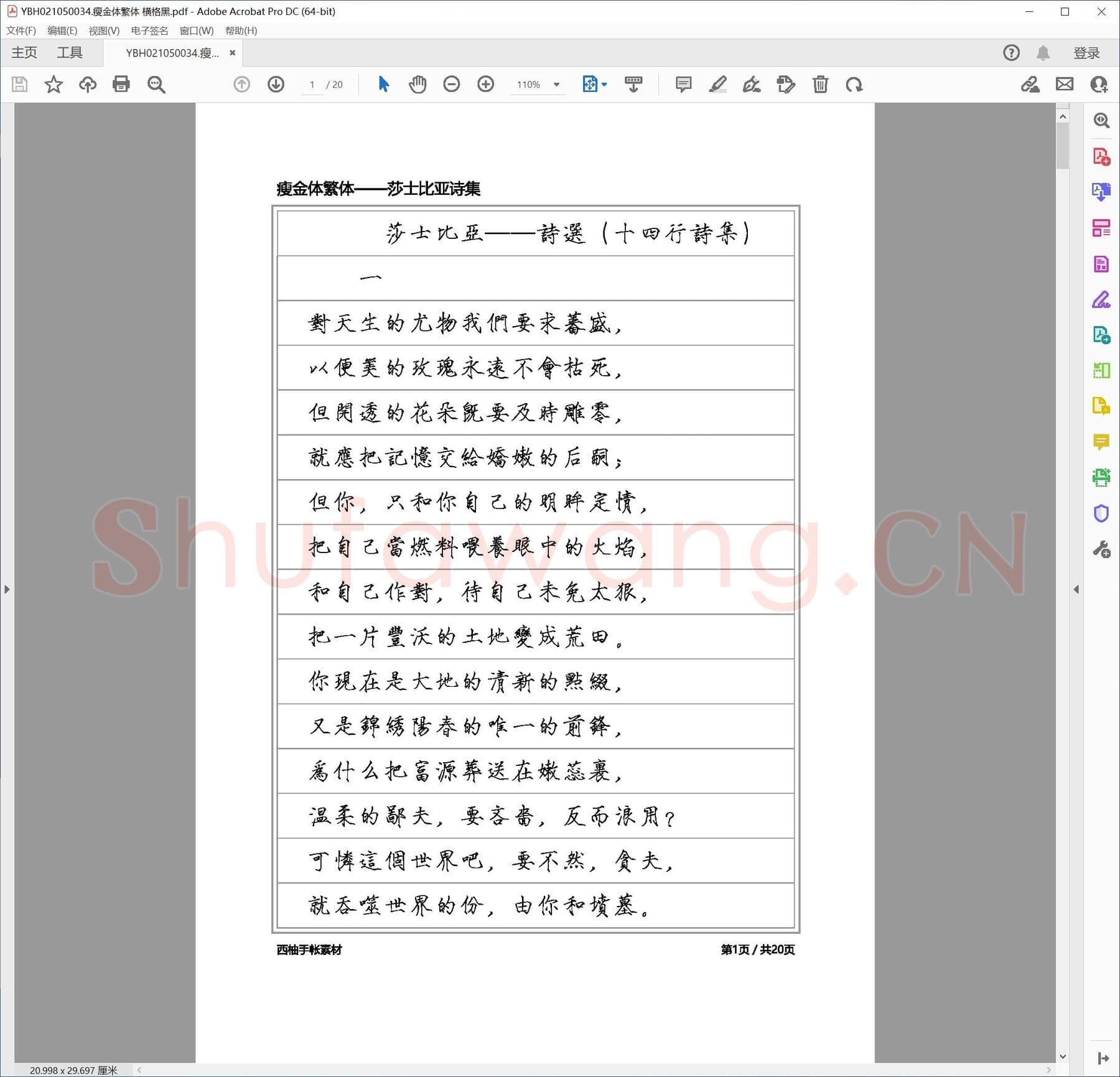
Task: Click the horizontal scrollbar left arrow
Action: point(139,1070)
